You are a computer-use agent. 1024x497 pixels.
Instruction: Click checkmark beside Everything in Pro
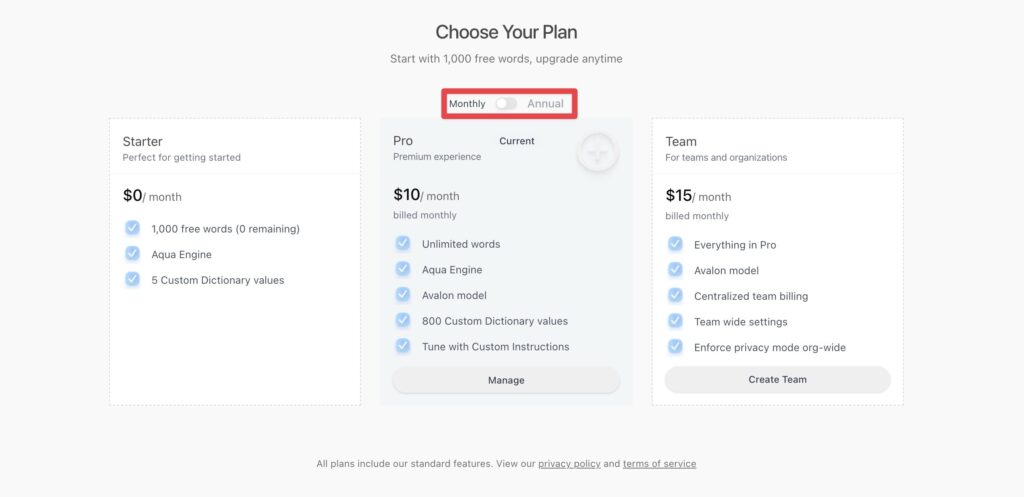pos(675,244)
